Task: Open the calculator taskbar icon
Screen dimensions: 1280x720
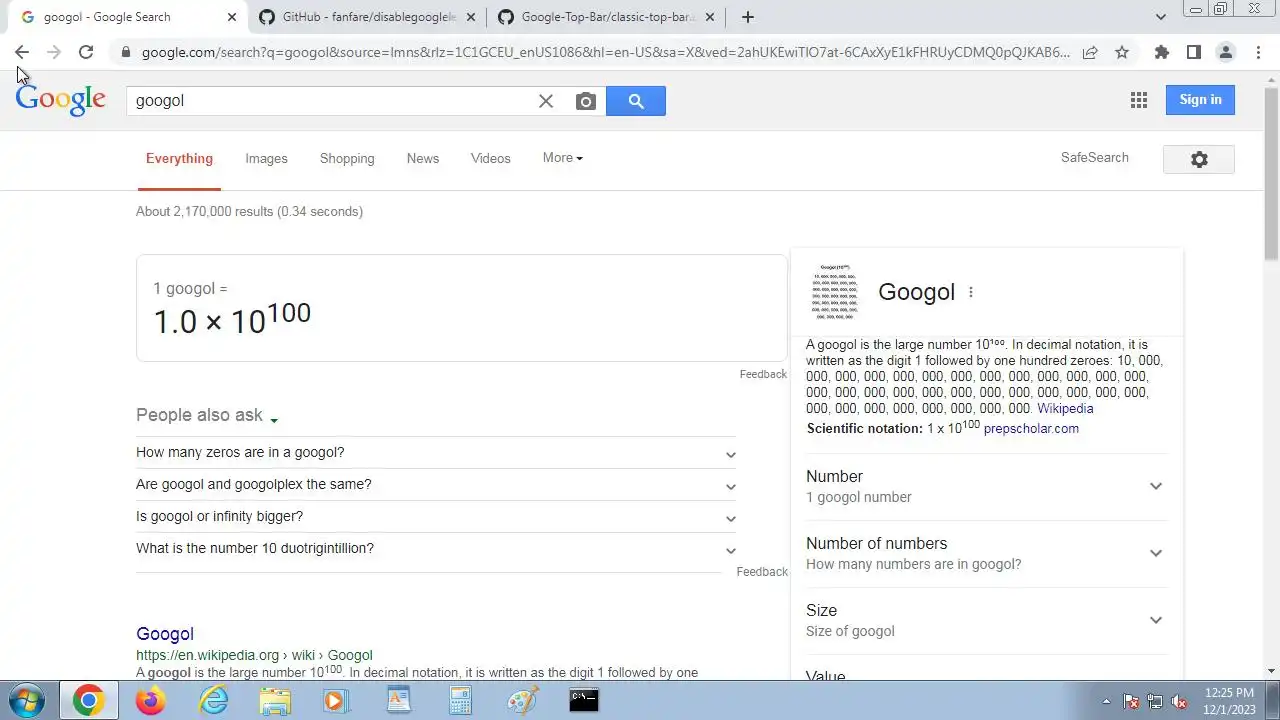Action: [460, 700]
